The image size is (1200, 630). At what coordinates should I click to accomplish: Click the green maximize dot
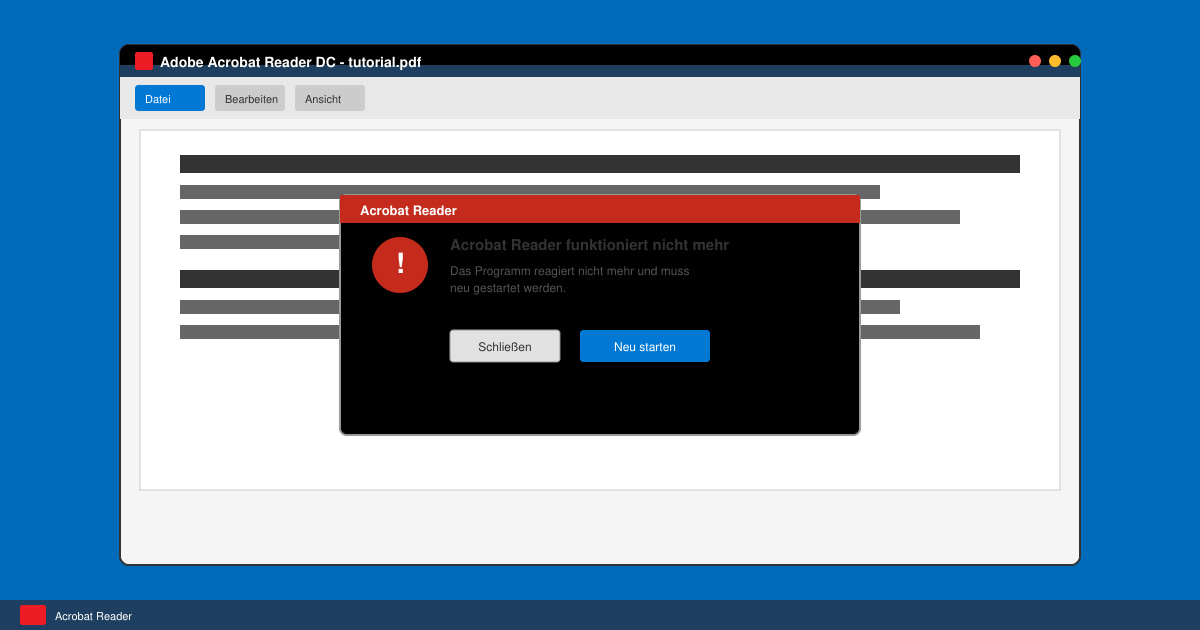tap(1075, 61)
